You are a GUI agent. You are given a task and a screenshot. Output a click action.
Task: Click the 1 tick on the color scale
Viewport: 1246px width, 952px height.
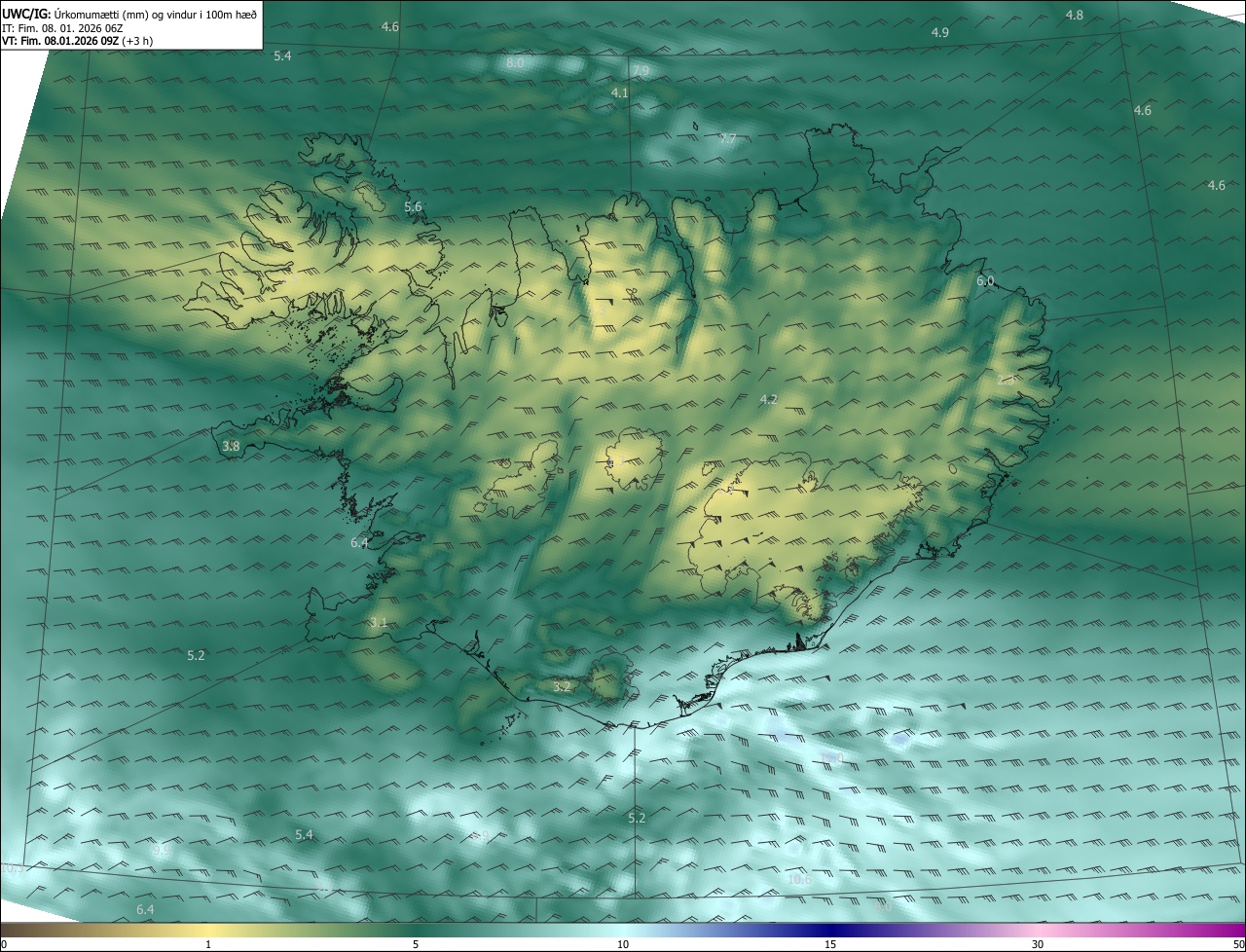(x=208, y=944)
